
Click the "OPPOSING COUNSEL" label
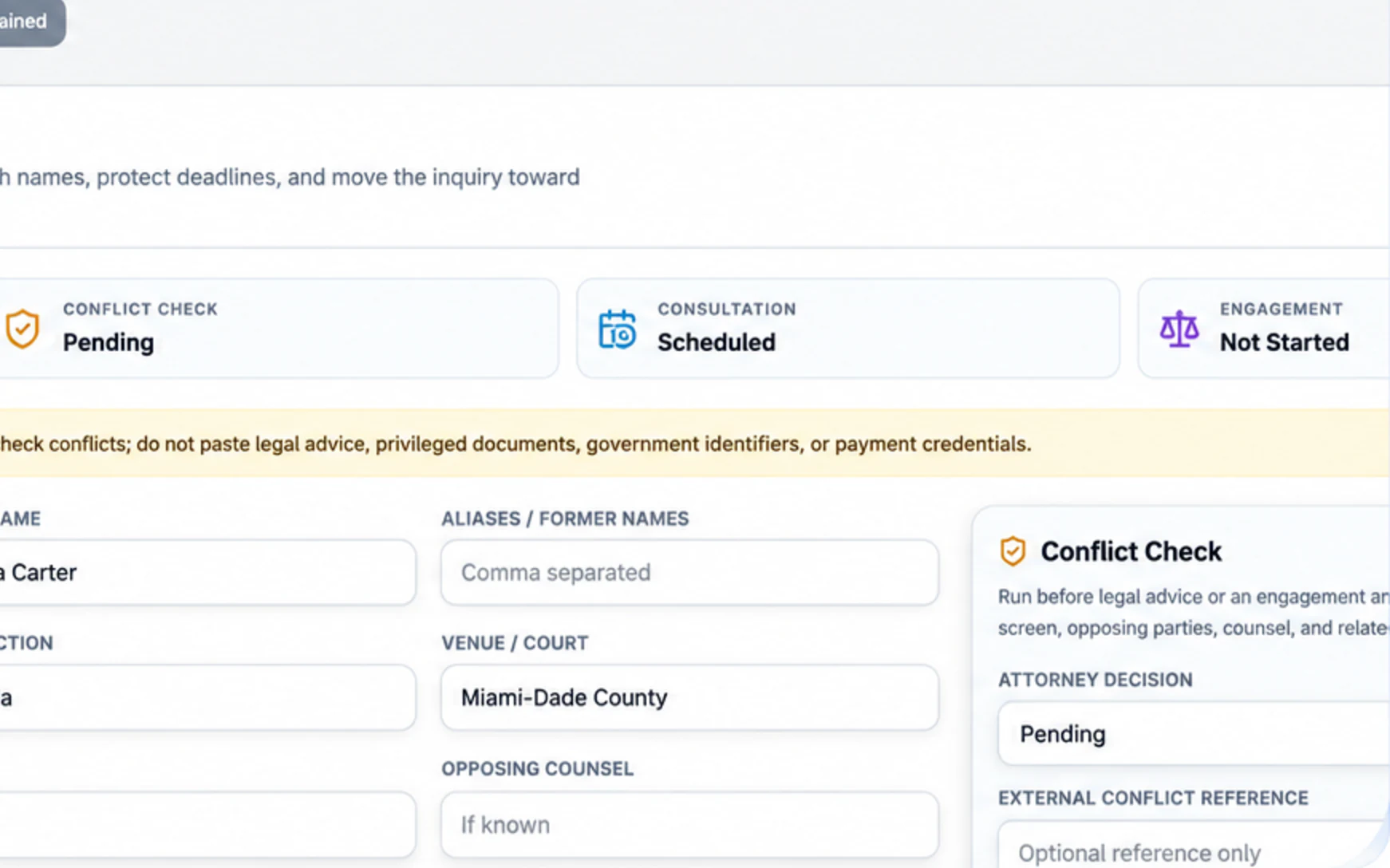537,768
